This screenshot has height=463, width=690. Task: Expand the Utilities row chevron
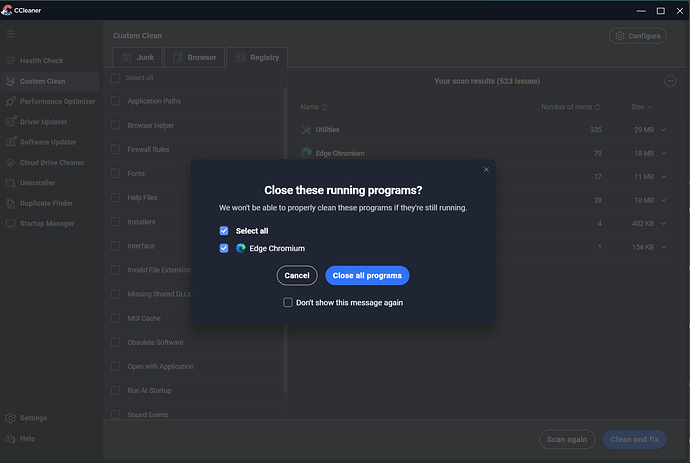[x=664, y=130]
